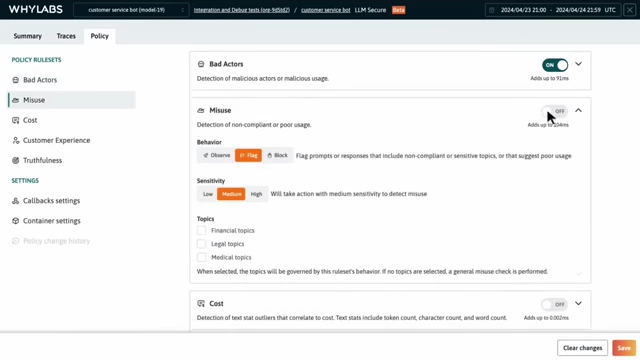Open the customer service bot model dropdown
640x360 pixels.
point(131,10)
